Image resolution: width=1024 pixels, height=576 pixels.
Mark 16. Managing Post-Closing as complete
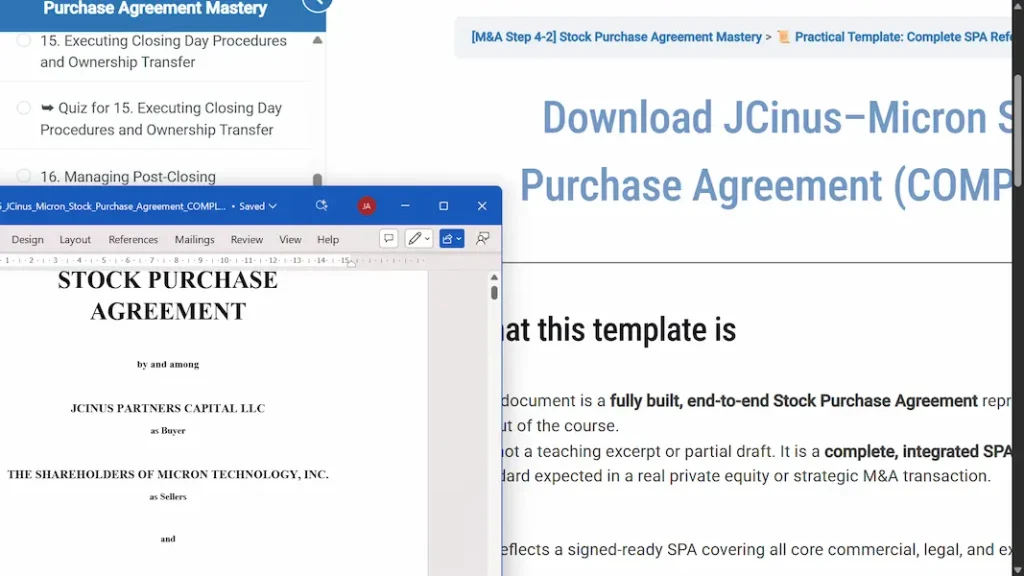22,176
